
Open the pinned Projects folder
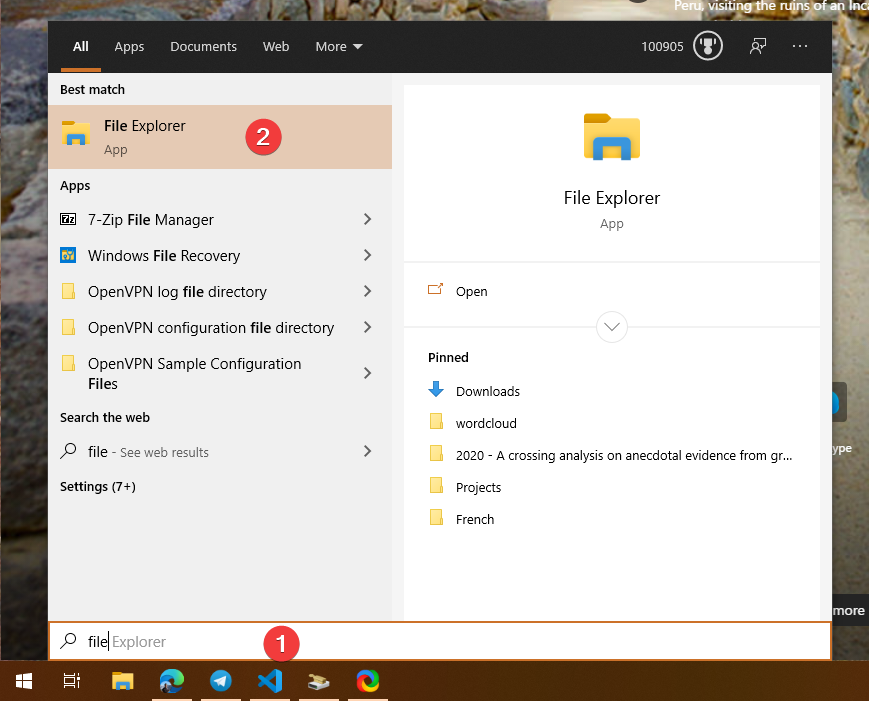tap(478, 488)
